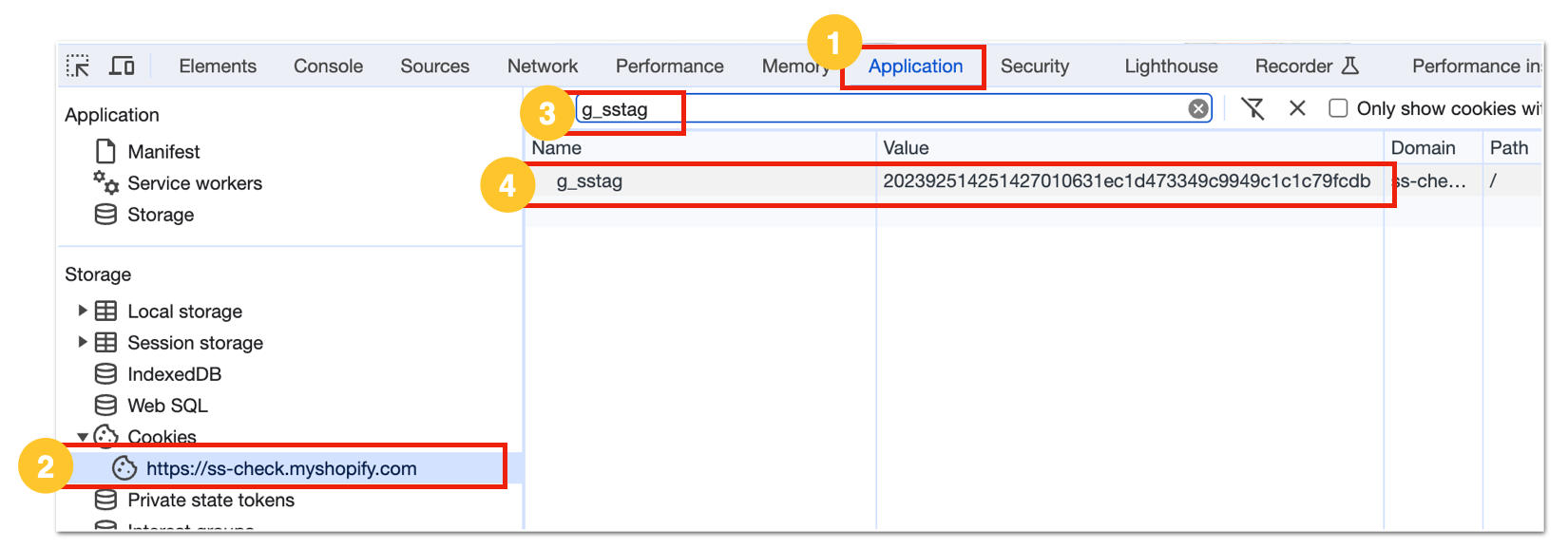Click the clear filtered cookies icon

click(1252, 108)
